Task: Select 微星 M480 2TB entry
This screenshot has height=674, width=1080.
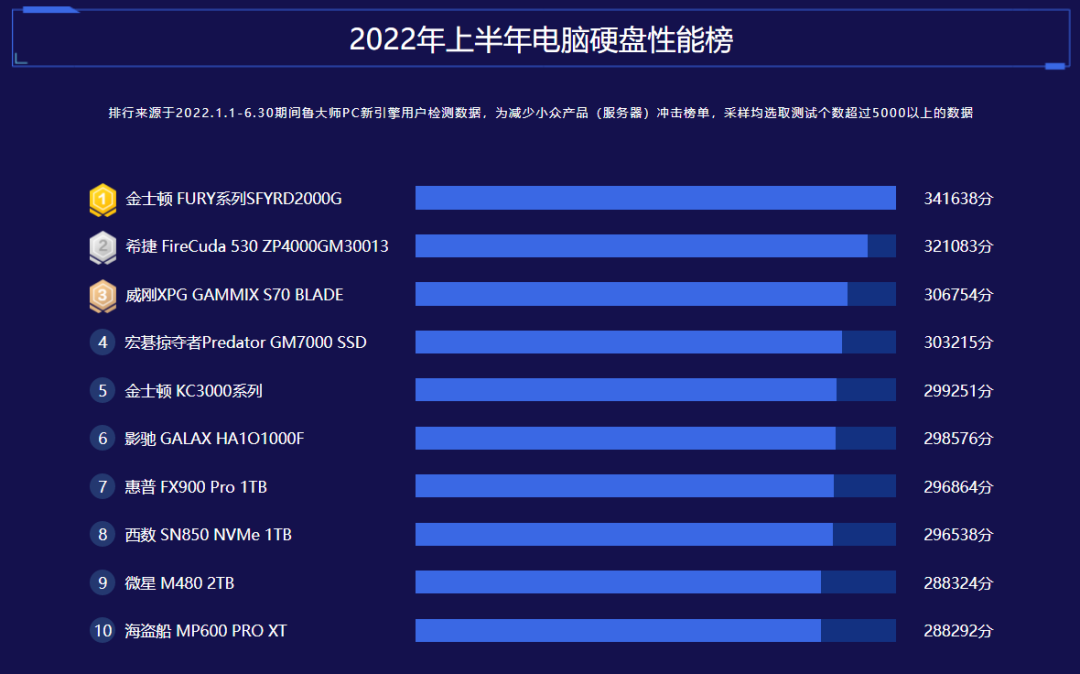Action: click(179, 583)
